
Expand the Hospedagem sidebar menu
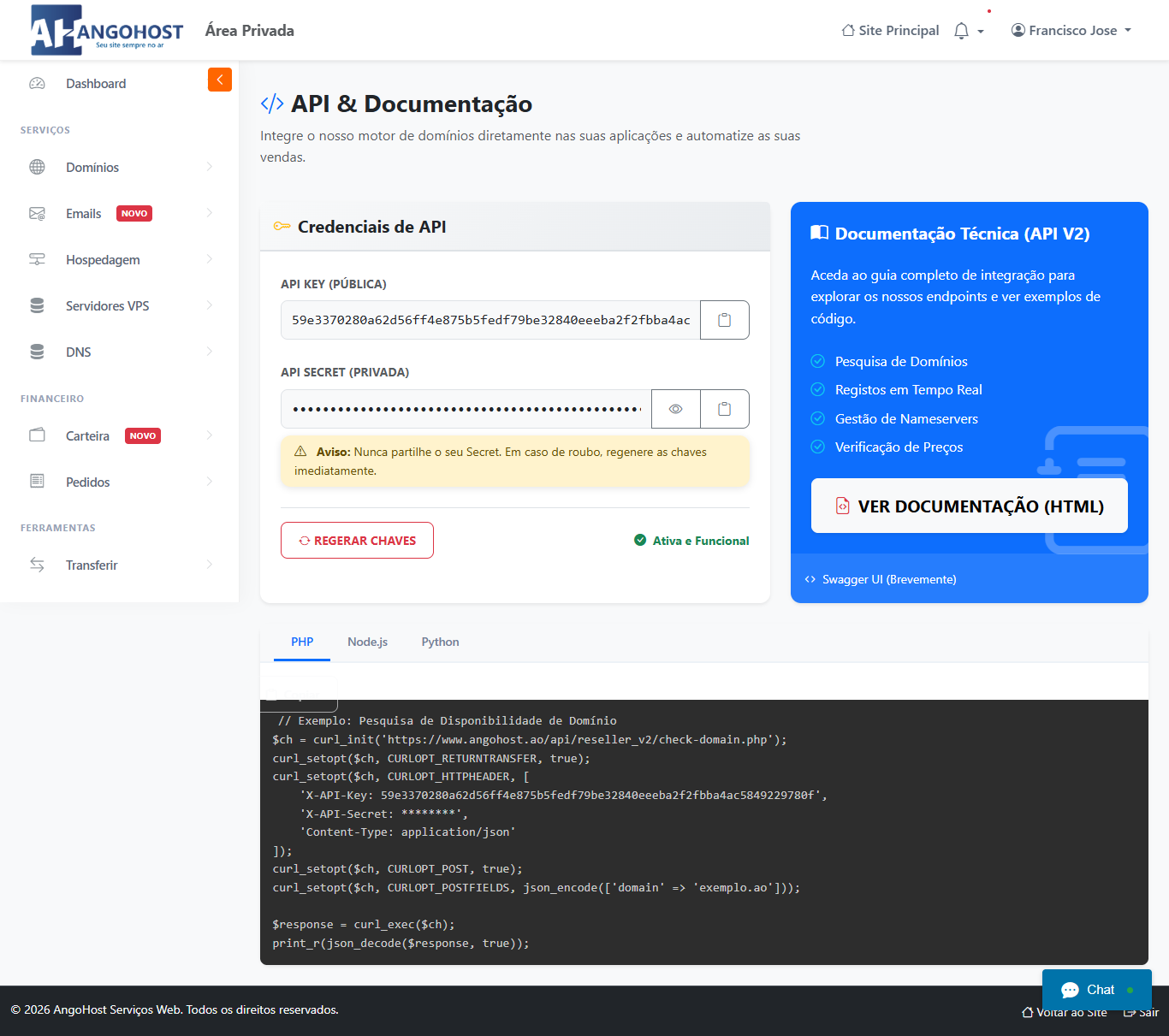[103, 260]
